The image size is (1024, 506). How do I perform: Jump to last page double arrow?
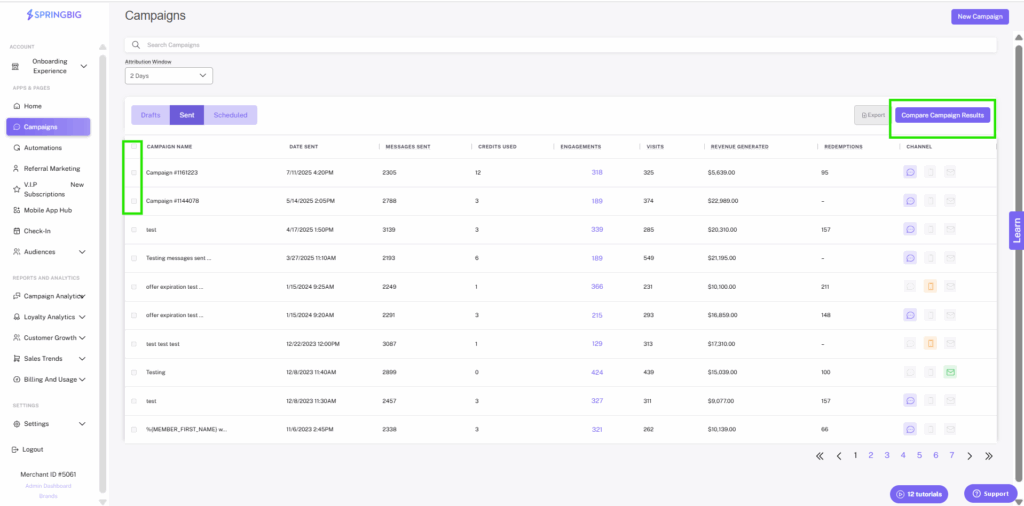989,456
